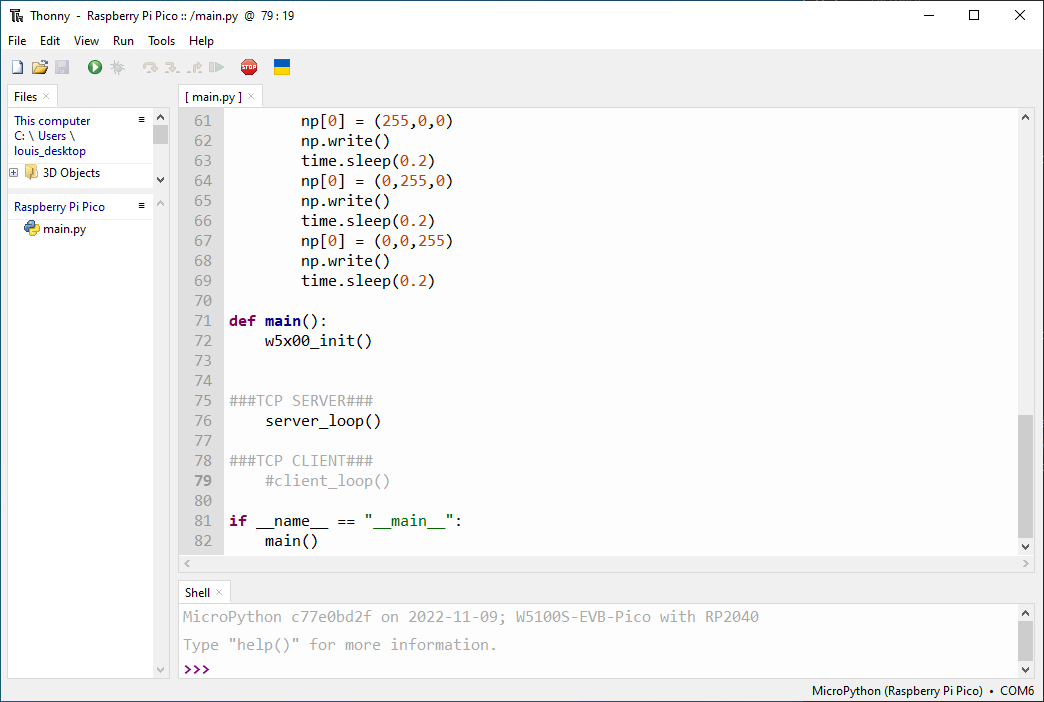The width and height of the screenshot is (1044, 702).
Task: Click the Thonny app logo in title bar
Action: pyautogui.click(x=17, y=15)
